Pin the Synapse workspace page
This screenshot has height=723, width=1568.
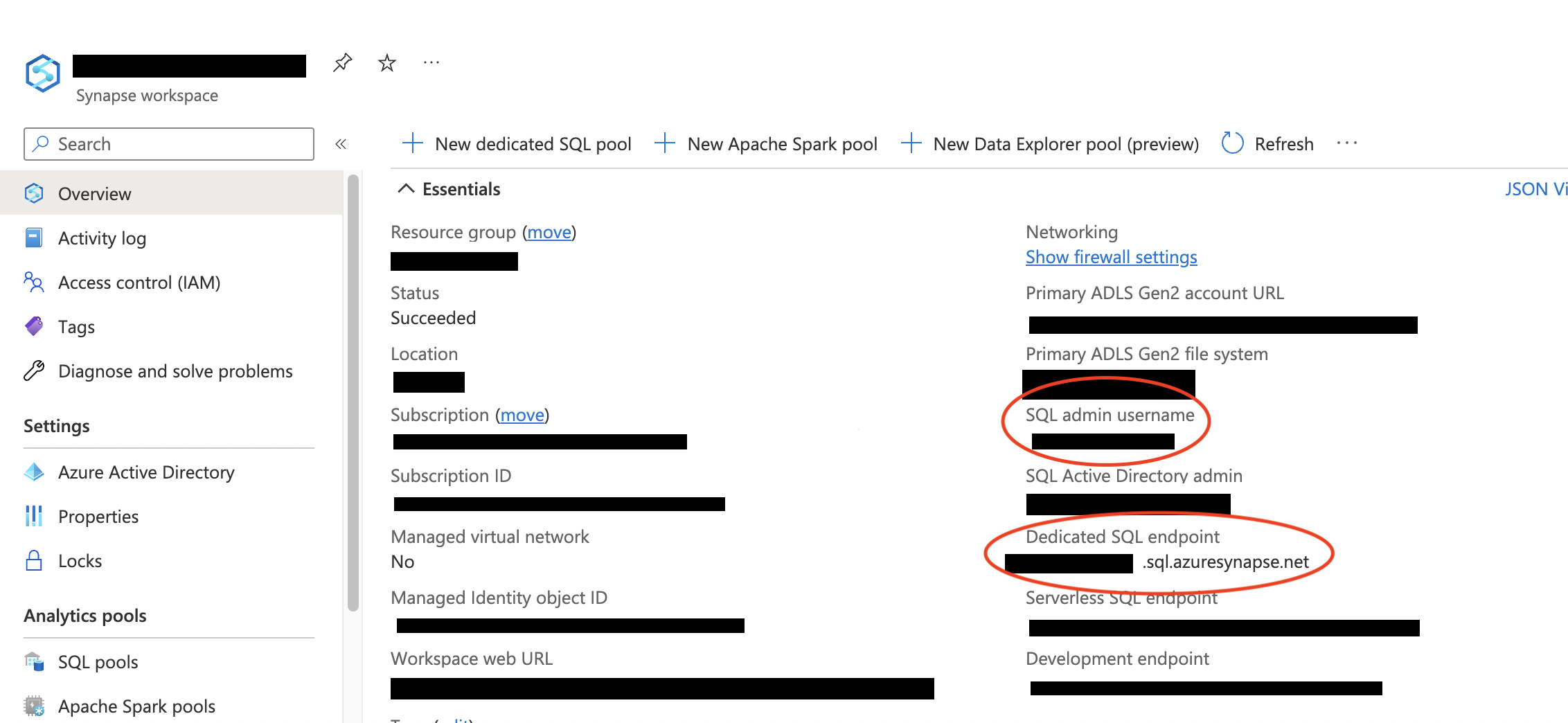click(x=342, y=62)
